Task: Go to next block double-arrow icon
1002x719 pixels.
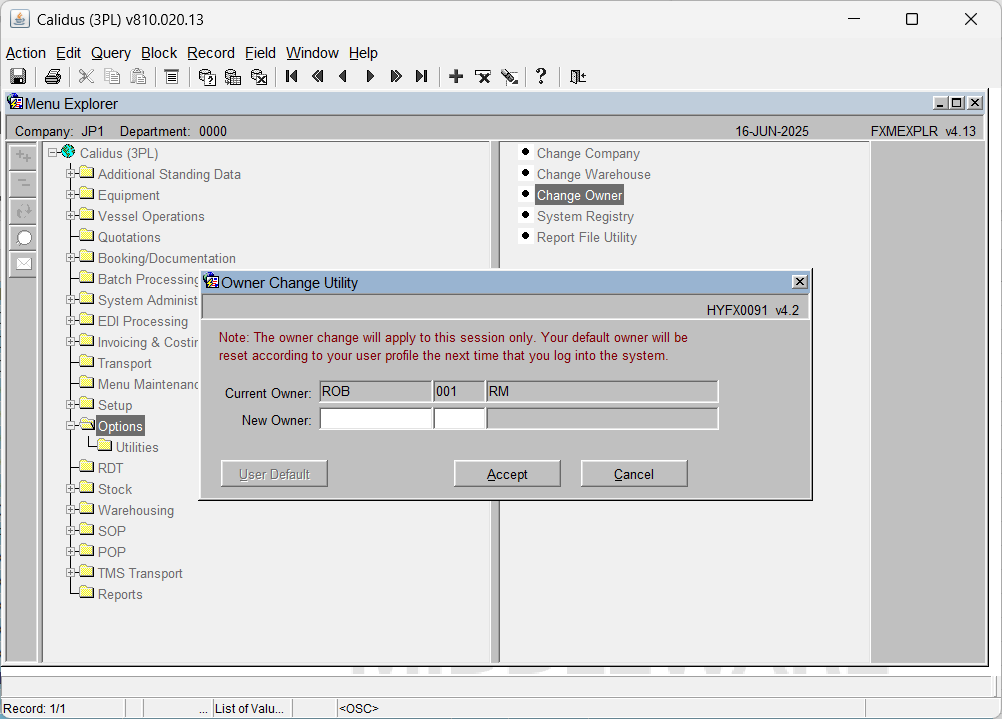Action: tap(396, 77)
